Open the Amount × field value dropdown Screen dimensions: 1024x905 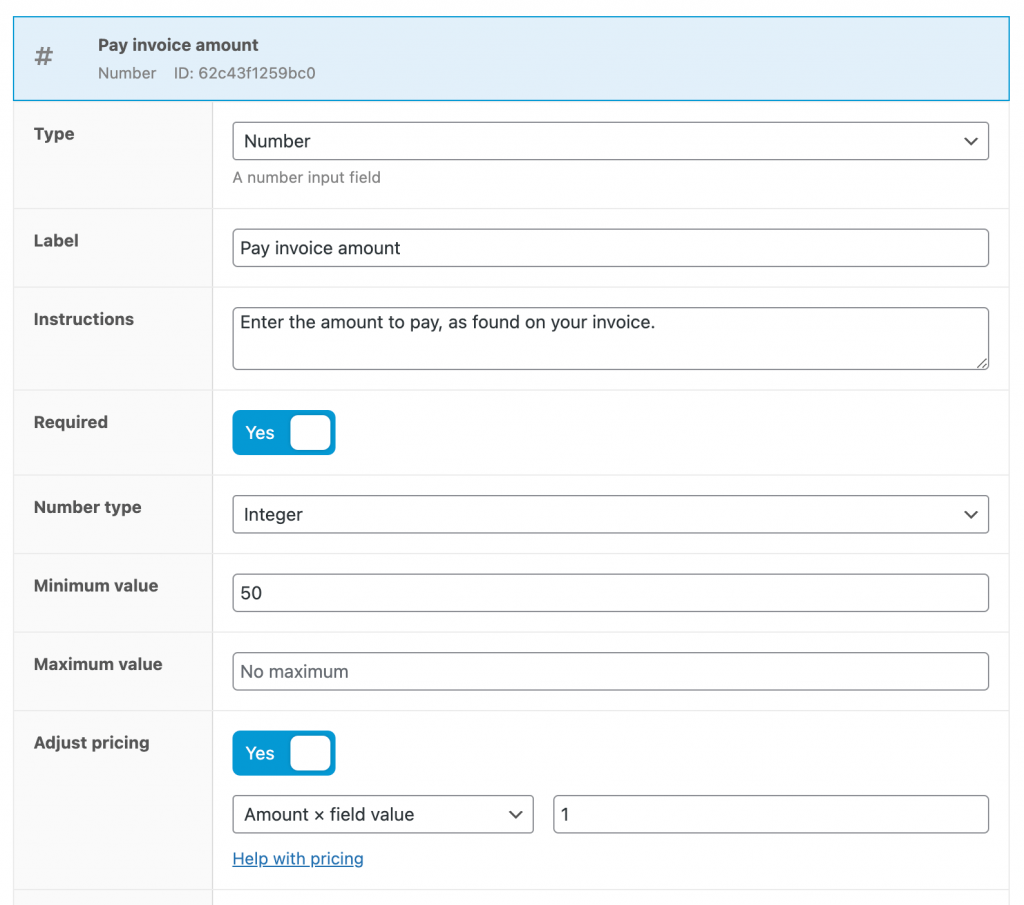click(x=383, y=814)
